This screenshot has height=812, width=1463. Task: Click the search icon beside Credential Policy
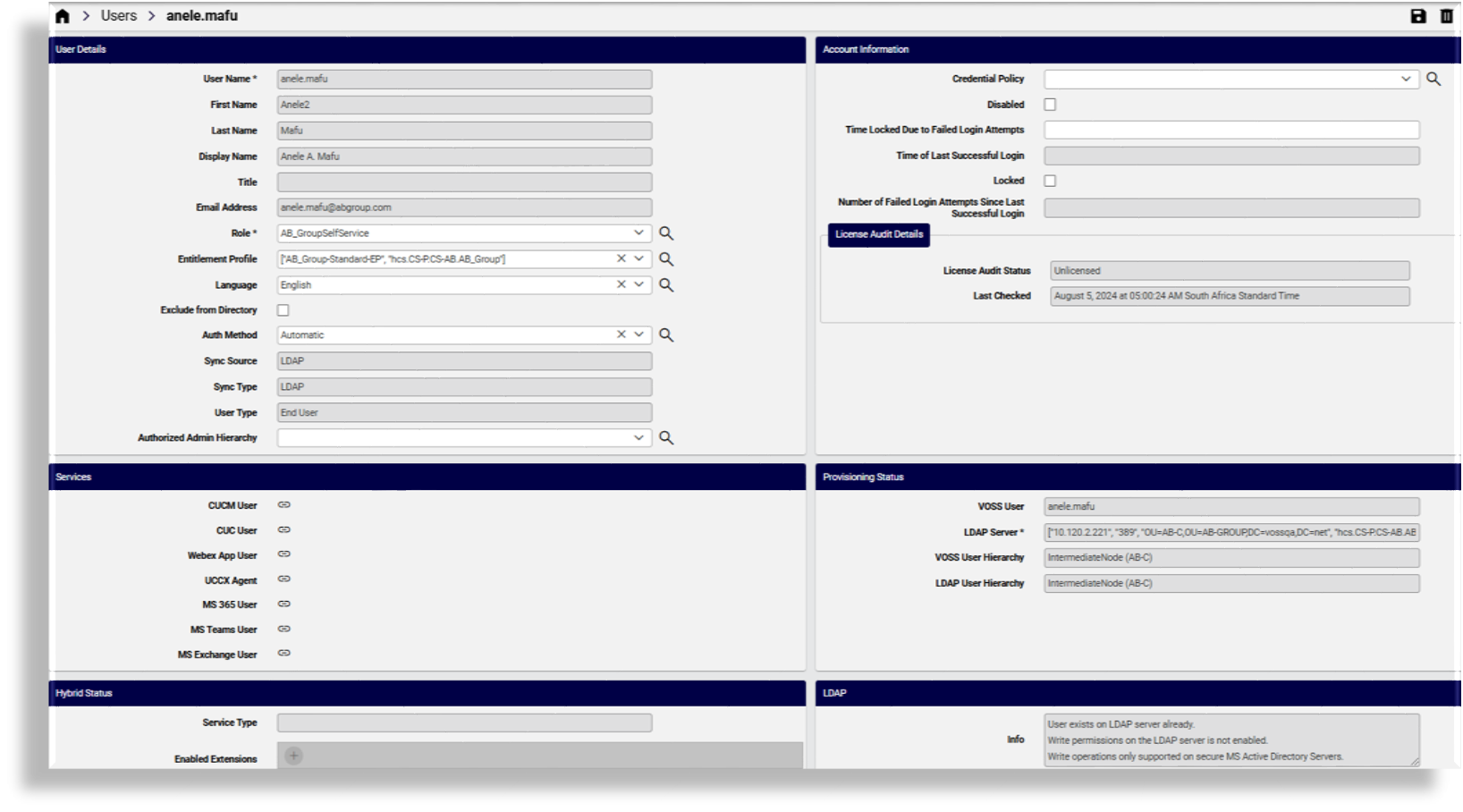[1433, 79]
